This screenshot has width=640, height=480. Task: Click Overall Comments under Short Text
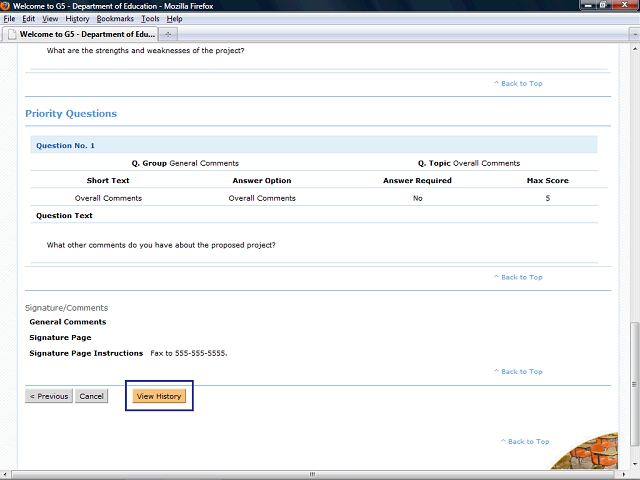point(108,198)
